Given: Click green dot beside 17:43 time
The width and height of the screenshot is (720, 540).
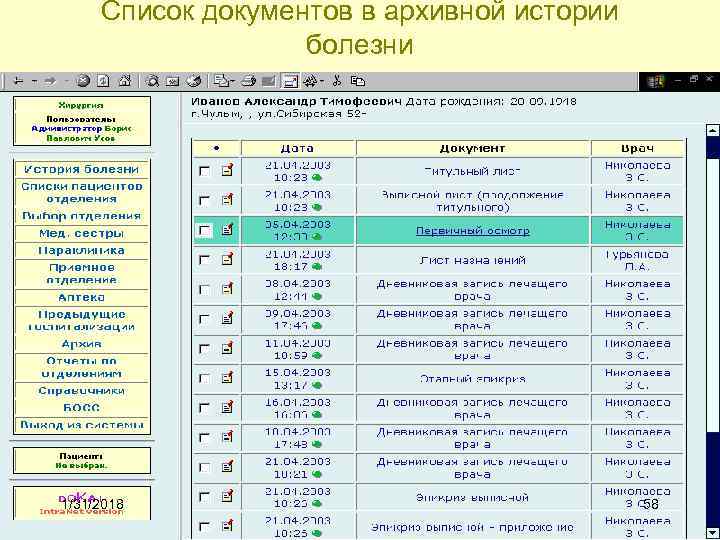Looking at the screenshot, I should click(317, 444).
